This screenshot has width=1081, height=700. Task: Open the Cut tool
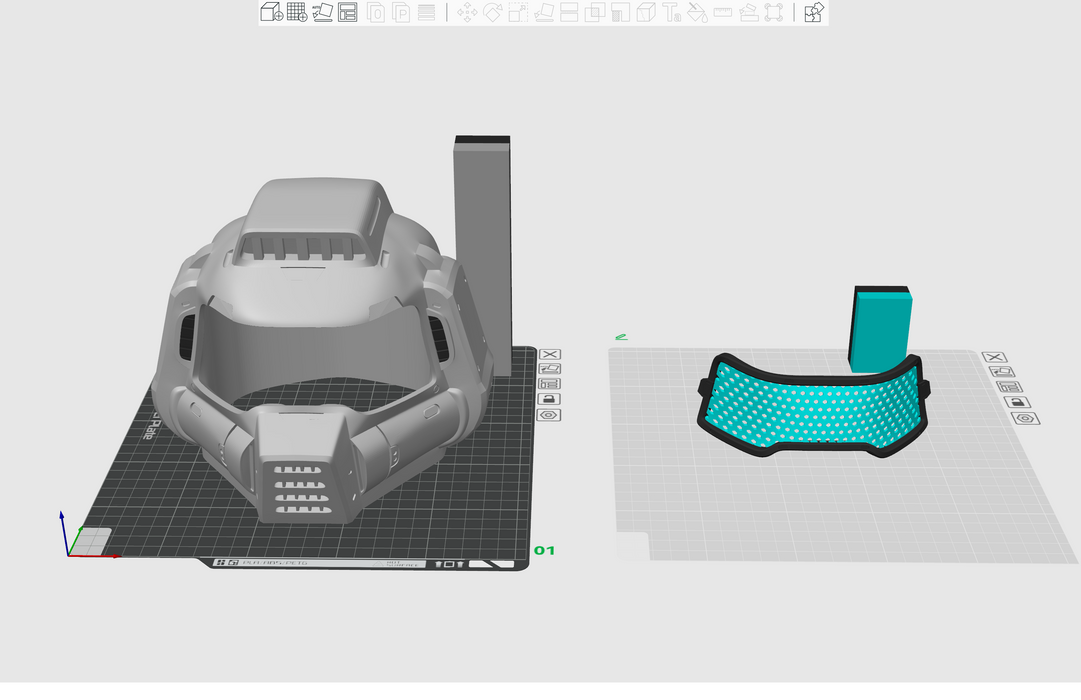(569, 13)
